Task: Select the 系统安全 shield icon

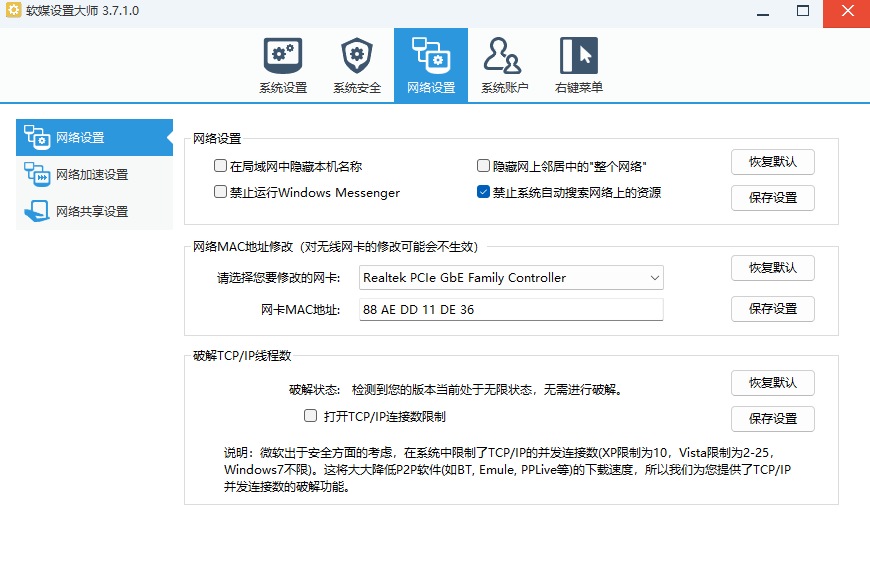Action: coord(357,56)
